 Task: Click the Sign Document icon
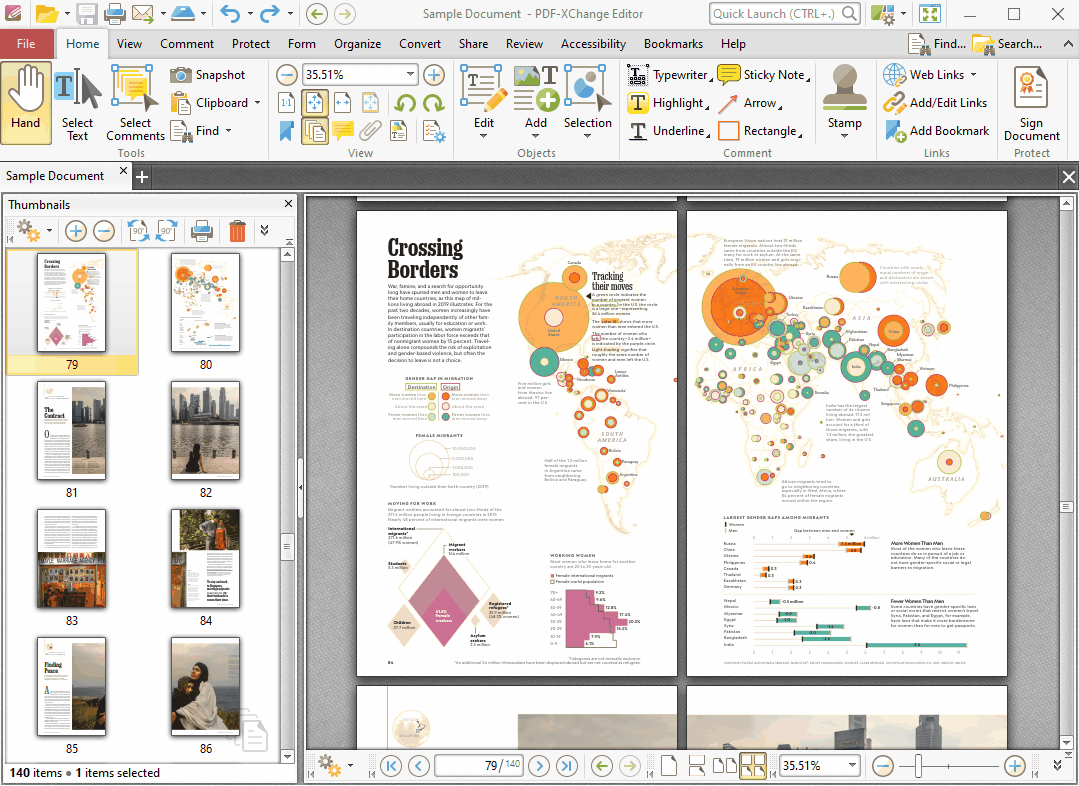pyautogui.click(x=1031, y=104)
